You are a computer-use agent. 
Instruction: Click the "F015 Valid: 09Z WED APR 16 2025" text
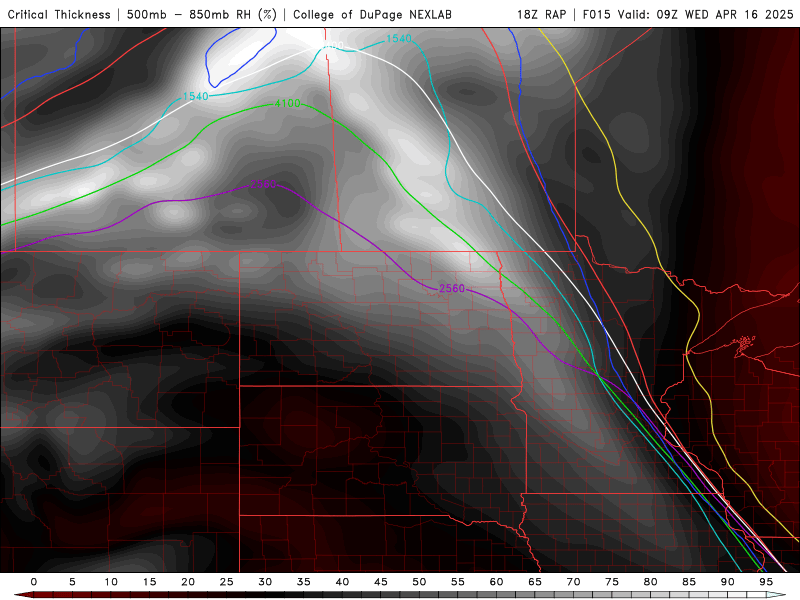[688, 15]
